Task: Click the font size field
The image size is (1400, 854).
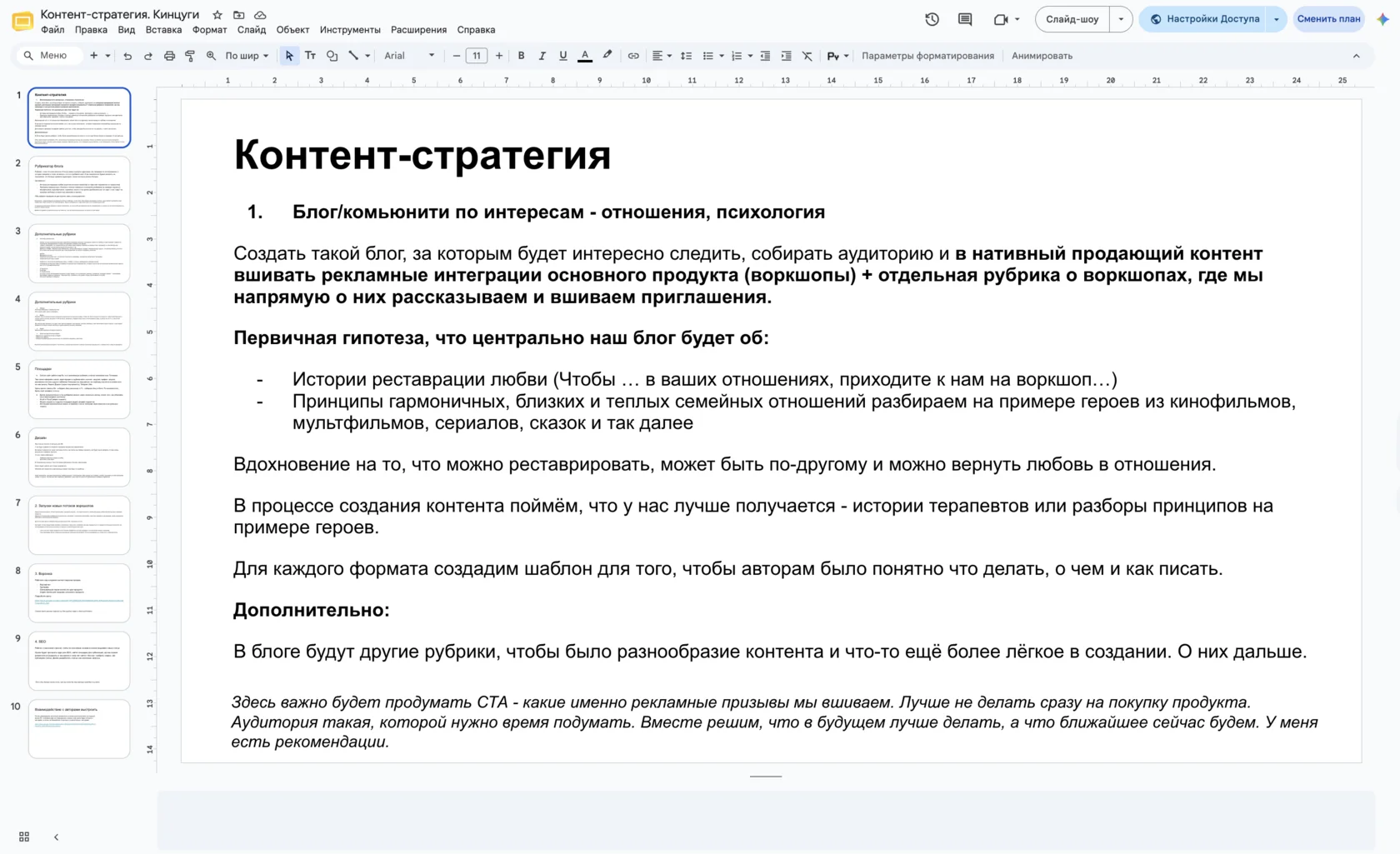Action: tap(477, 56)
